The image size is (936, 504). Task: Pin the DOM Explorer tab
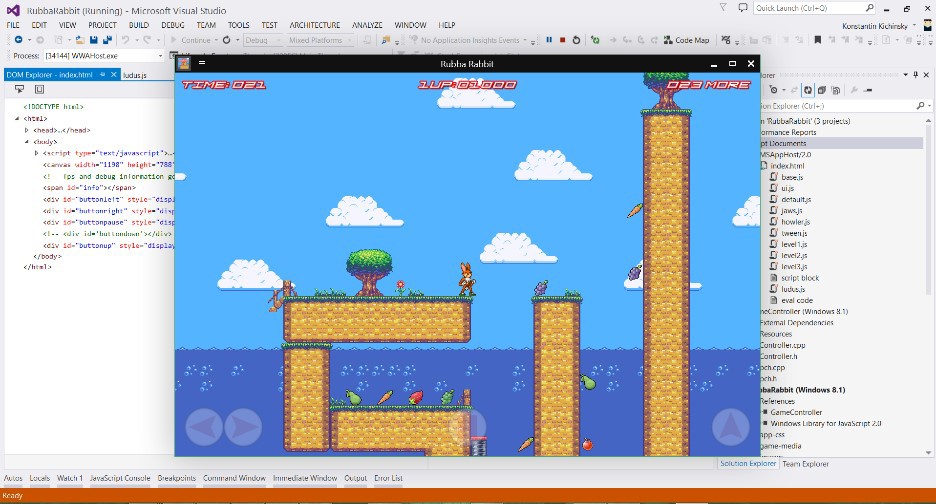click(103, 75)
